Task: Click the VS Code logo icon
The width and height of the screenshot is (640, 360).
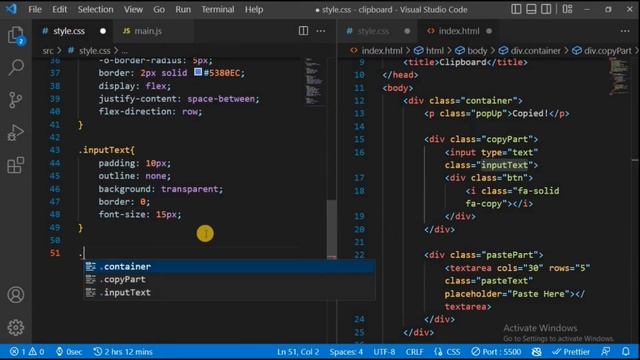Action: pyautogui.click(x=11, y=9)
